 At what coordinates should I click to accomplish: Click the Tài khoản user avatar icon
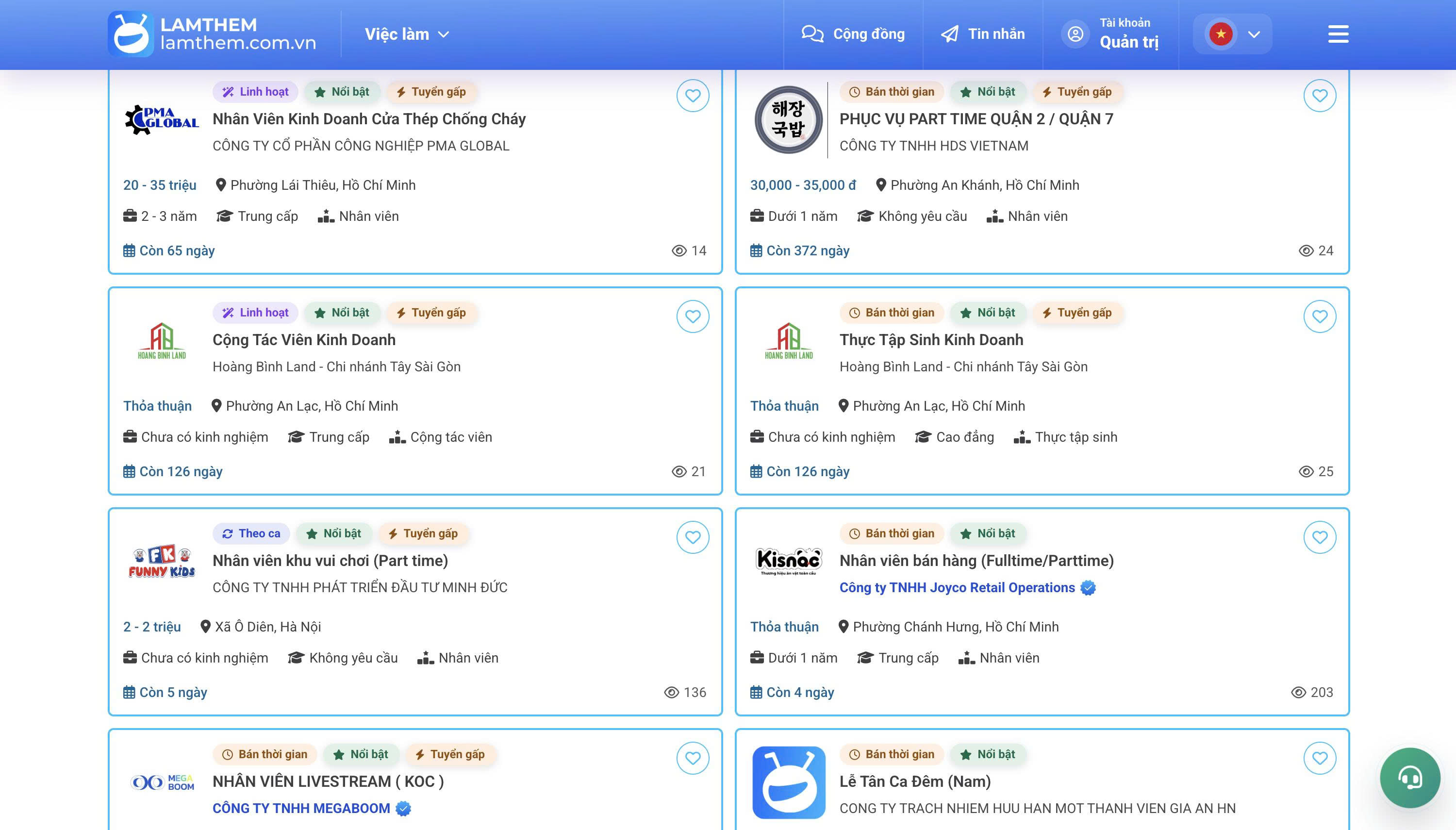point(1075,33)
